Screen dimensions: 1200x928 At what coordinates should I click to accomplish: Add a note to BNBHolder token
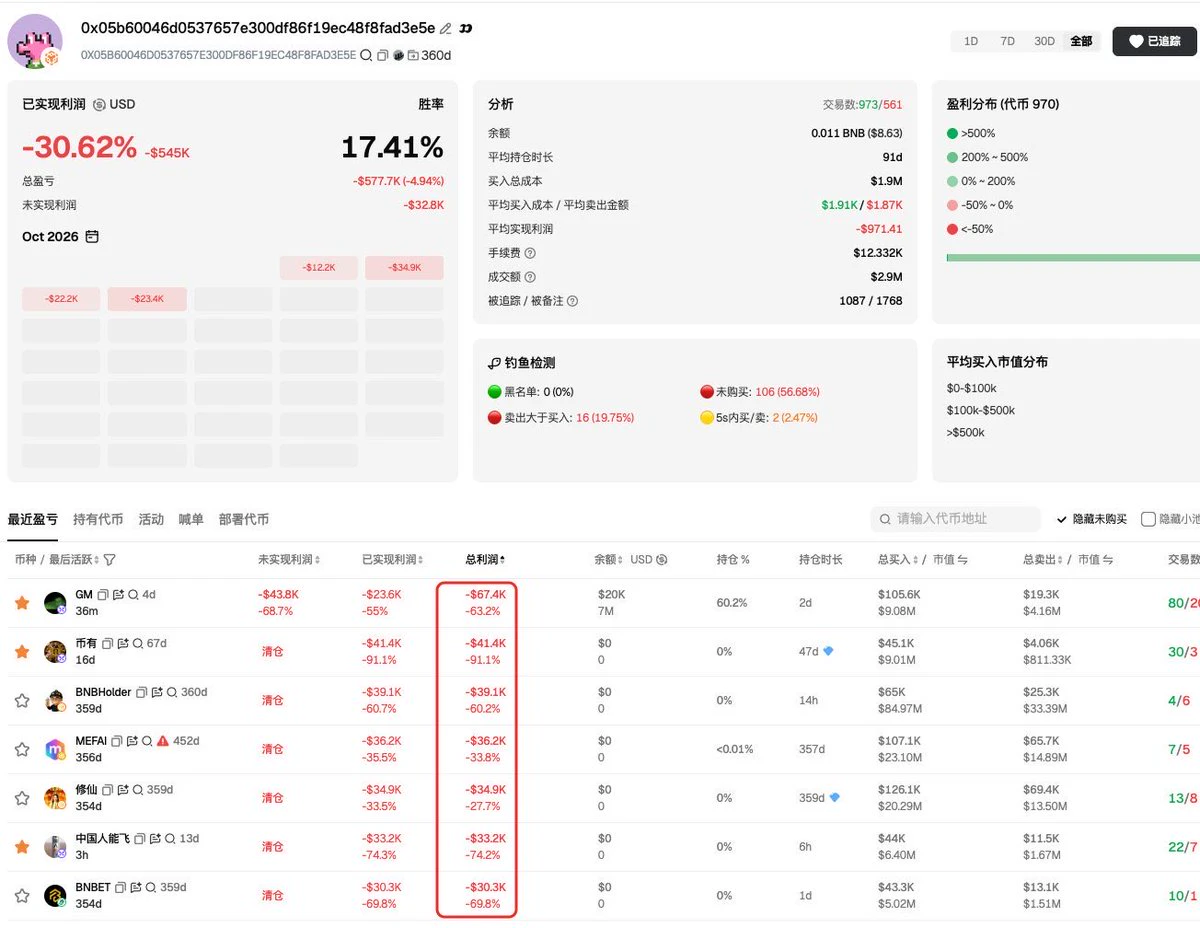coord(157,692)
